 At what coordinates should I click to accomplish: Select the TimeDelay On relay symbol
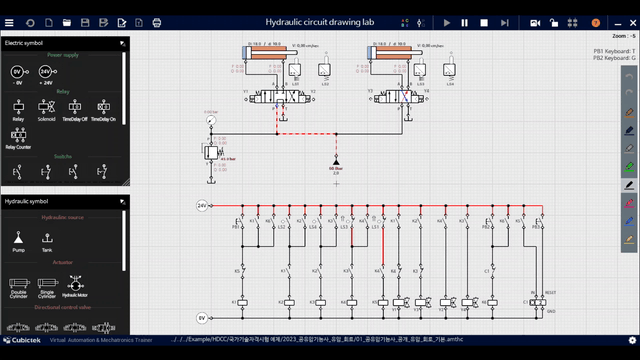click(x=103, y=110)
